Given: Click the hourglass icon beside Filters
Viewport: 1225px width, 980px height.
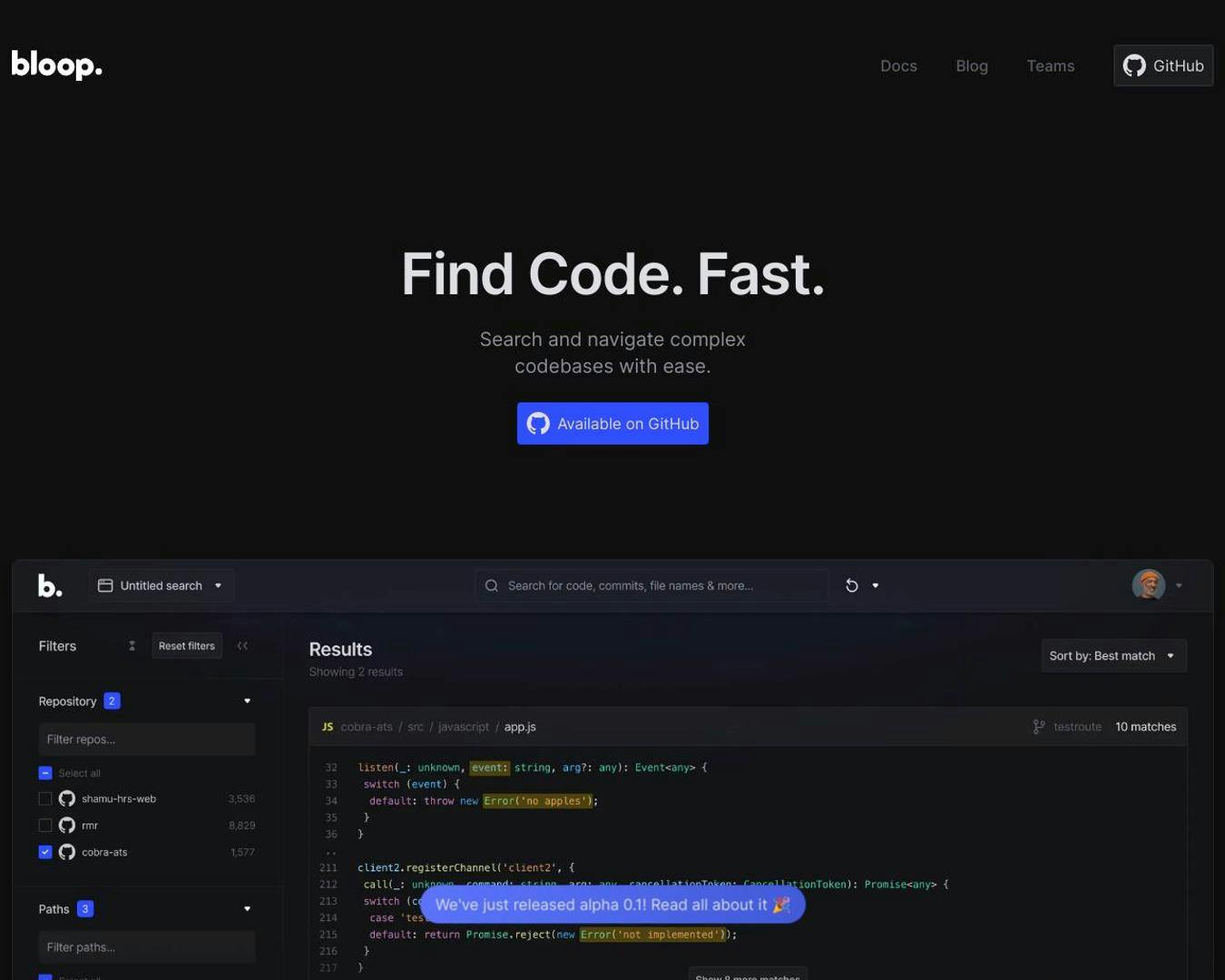Looking at the screenshot, I should [x=132, y=645].
